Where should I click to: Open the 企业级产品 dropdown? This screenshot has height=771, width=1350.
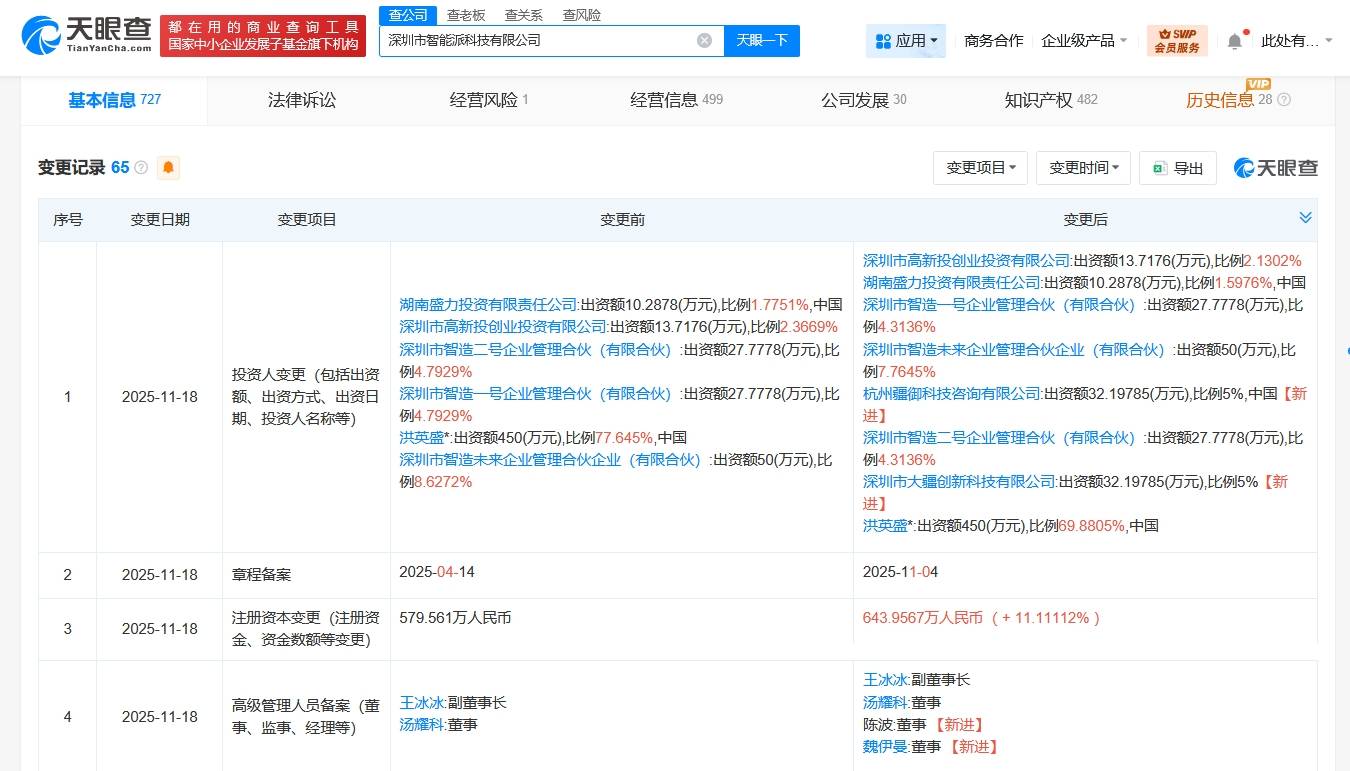1084,41
